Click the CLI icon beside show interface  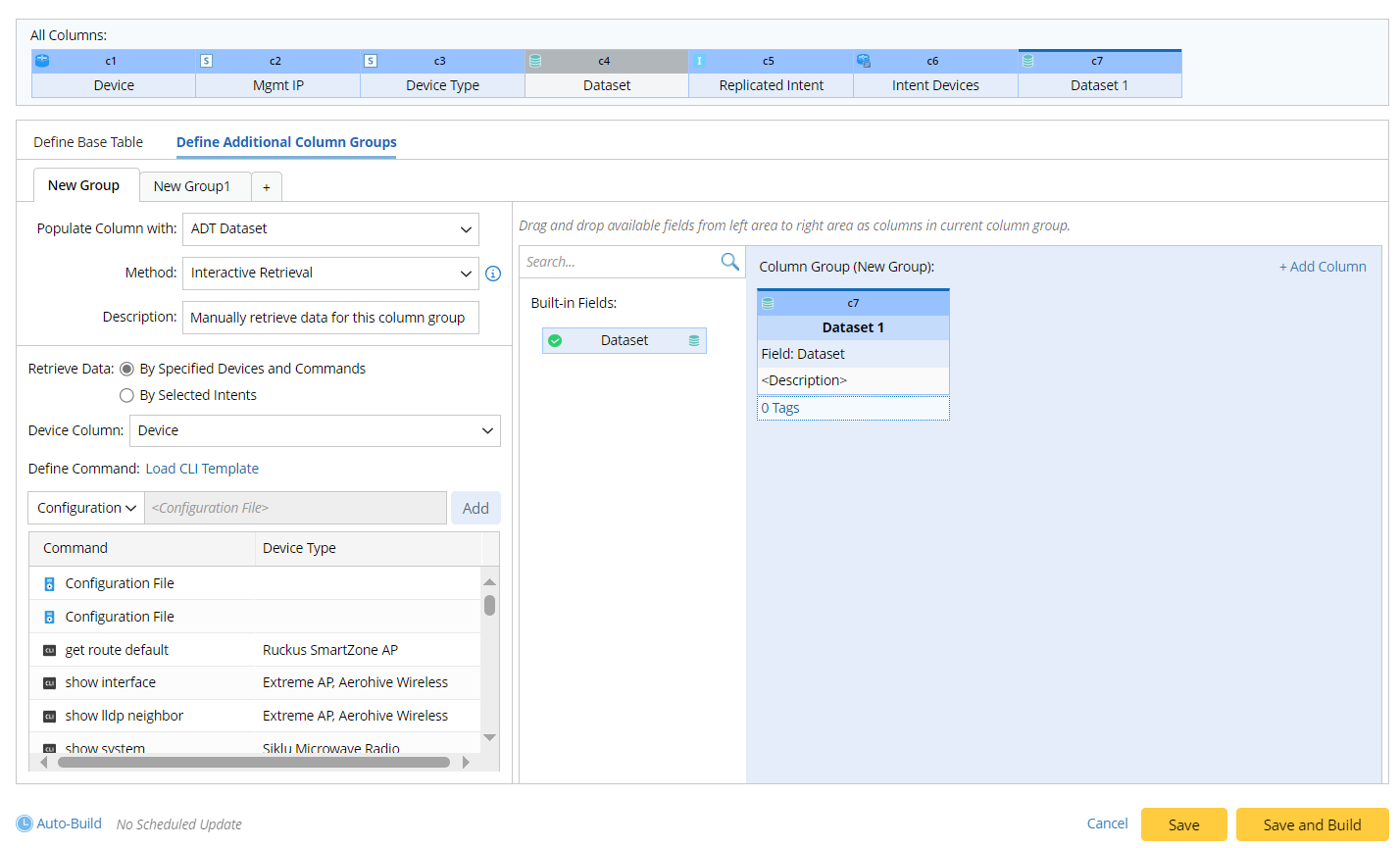tap(50, 683)
